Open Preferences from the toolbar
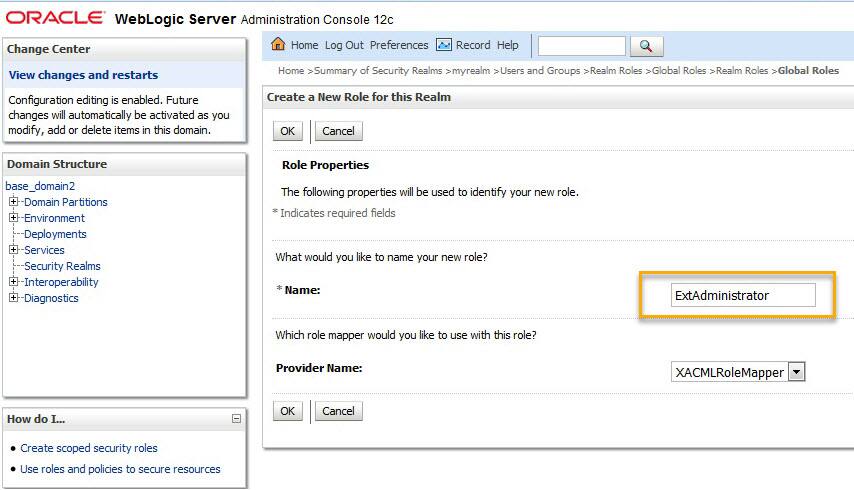Viewport: 854px width, 490px height. coord(399,45)
